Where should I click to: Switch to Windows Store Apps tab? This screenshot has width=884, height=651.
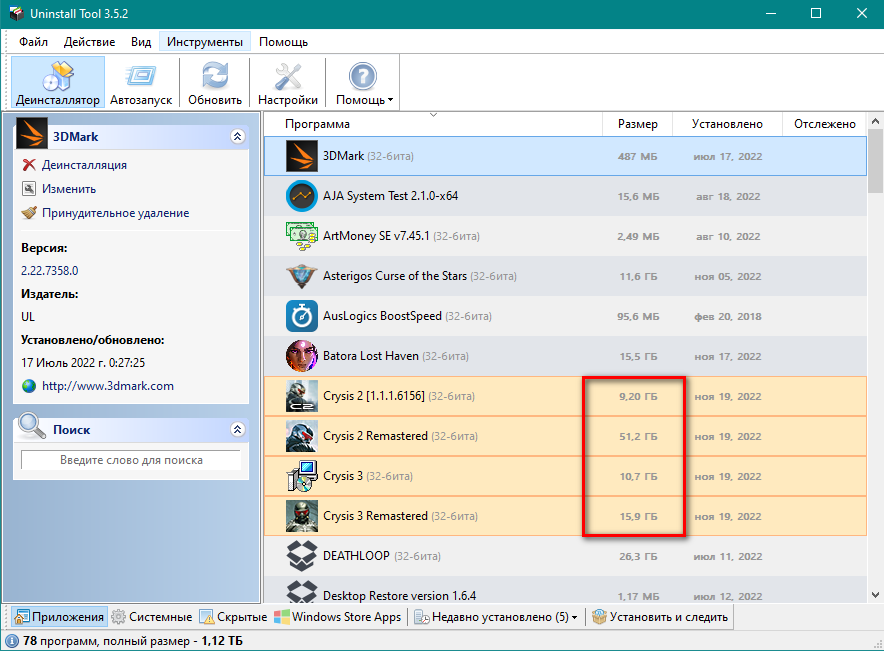338,617
